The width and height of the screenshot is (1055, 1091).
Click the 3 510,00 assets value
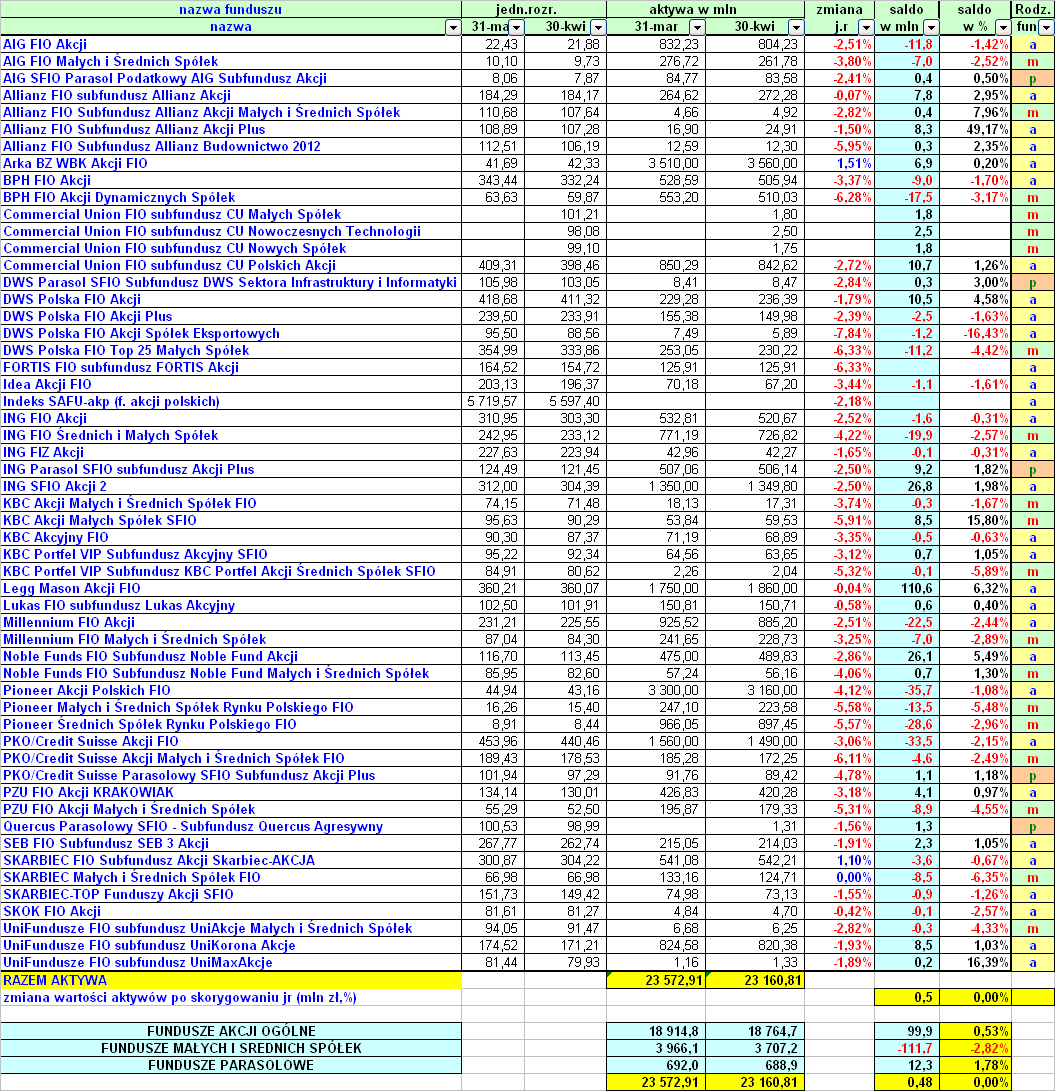(x=656, y=164)
